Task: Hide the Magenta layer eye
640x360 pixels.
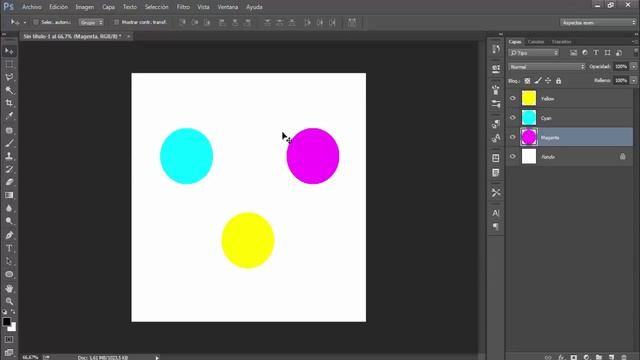Action: [513, 137]
